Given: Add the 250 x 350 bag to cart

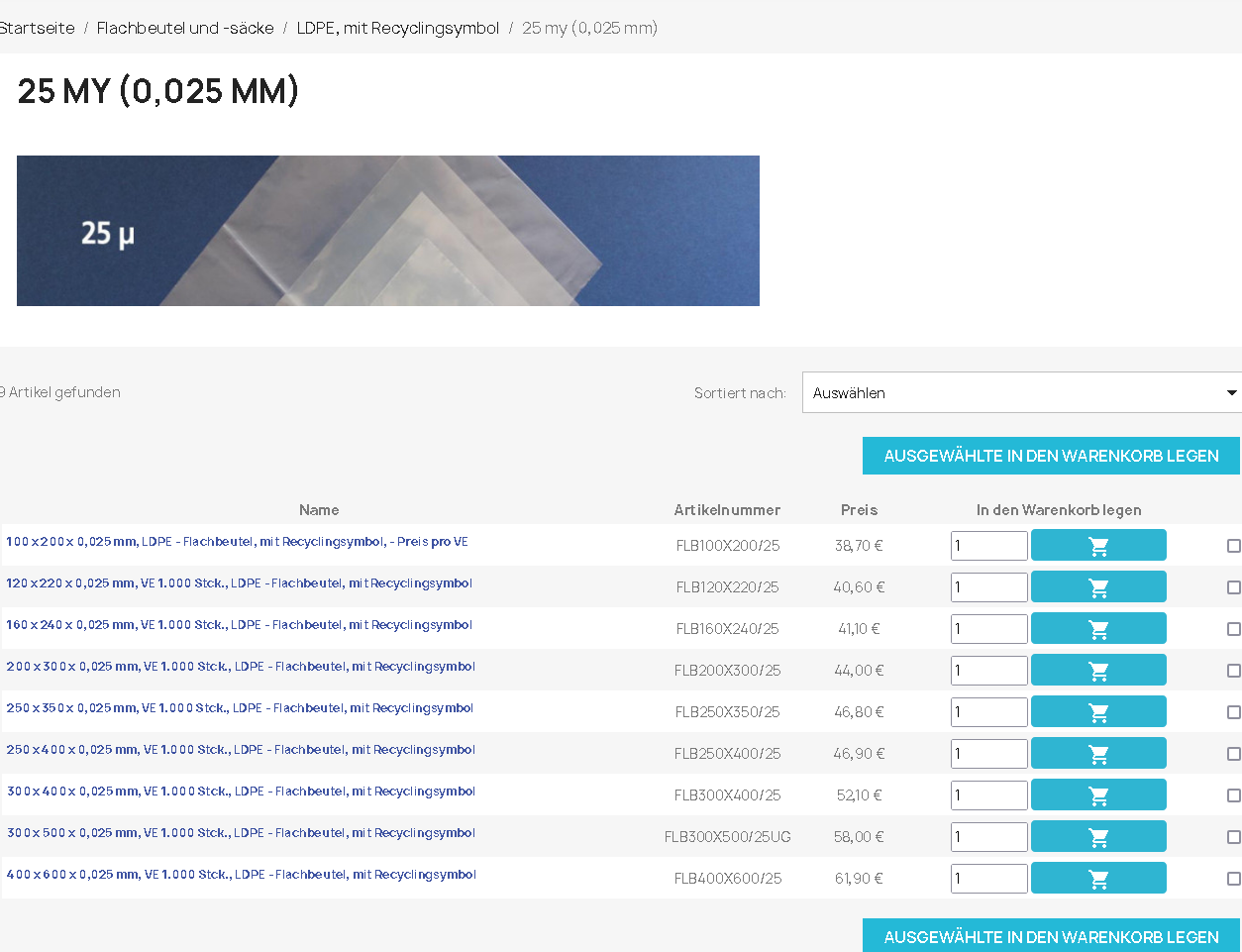Looking at the screenshot, I should (1097, 712).
